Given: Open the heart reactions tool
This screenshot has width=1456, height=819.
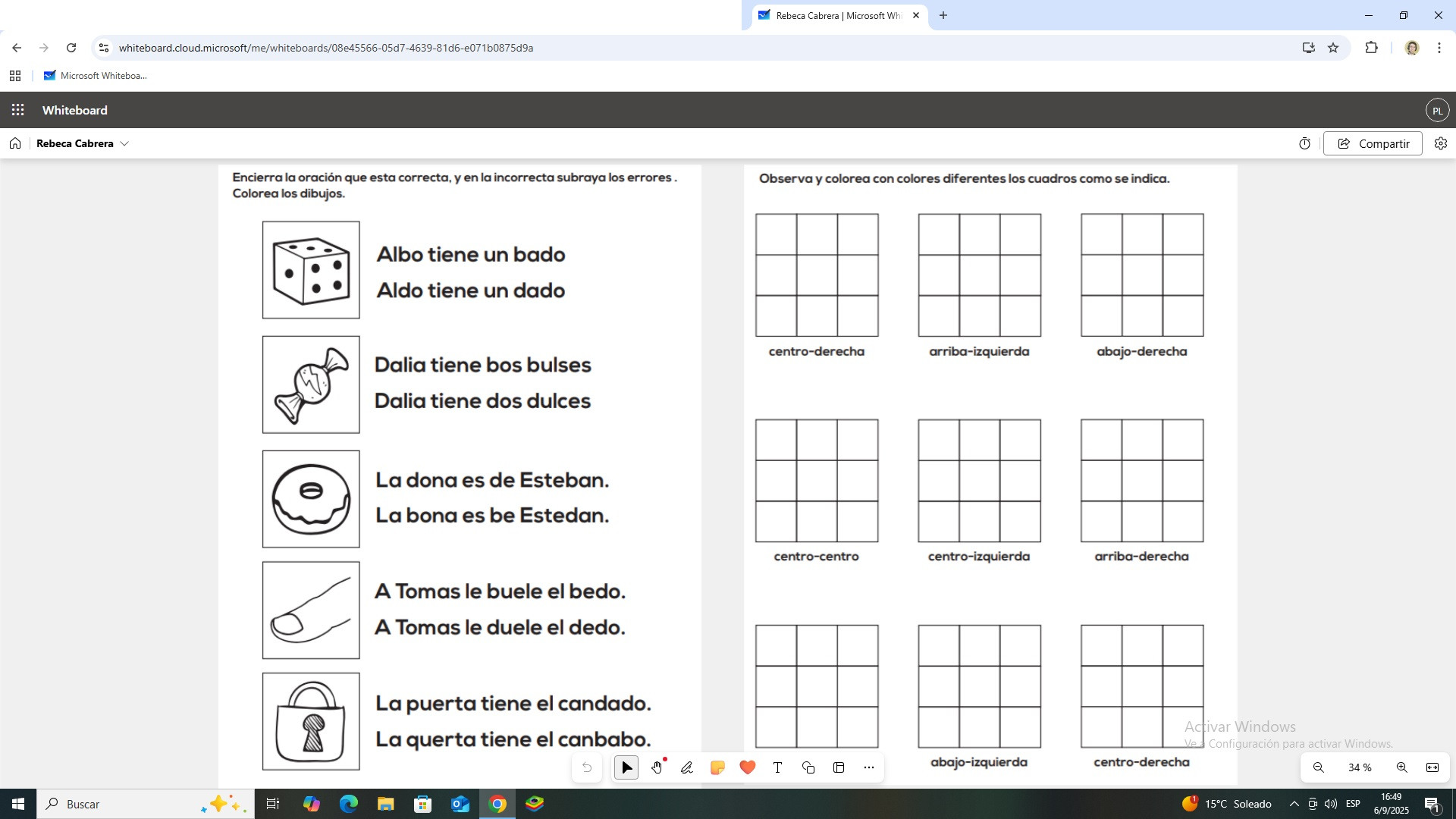Looking at the screenshot, I should pyautogui.click(x=748, y=767).
